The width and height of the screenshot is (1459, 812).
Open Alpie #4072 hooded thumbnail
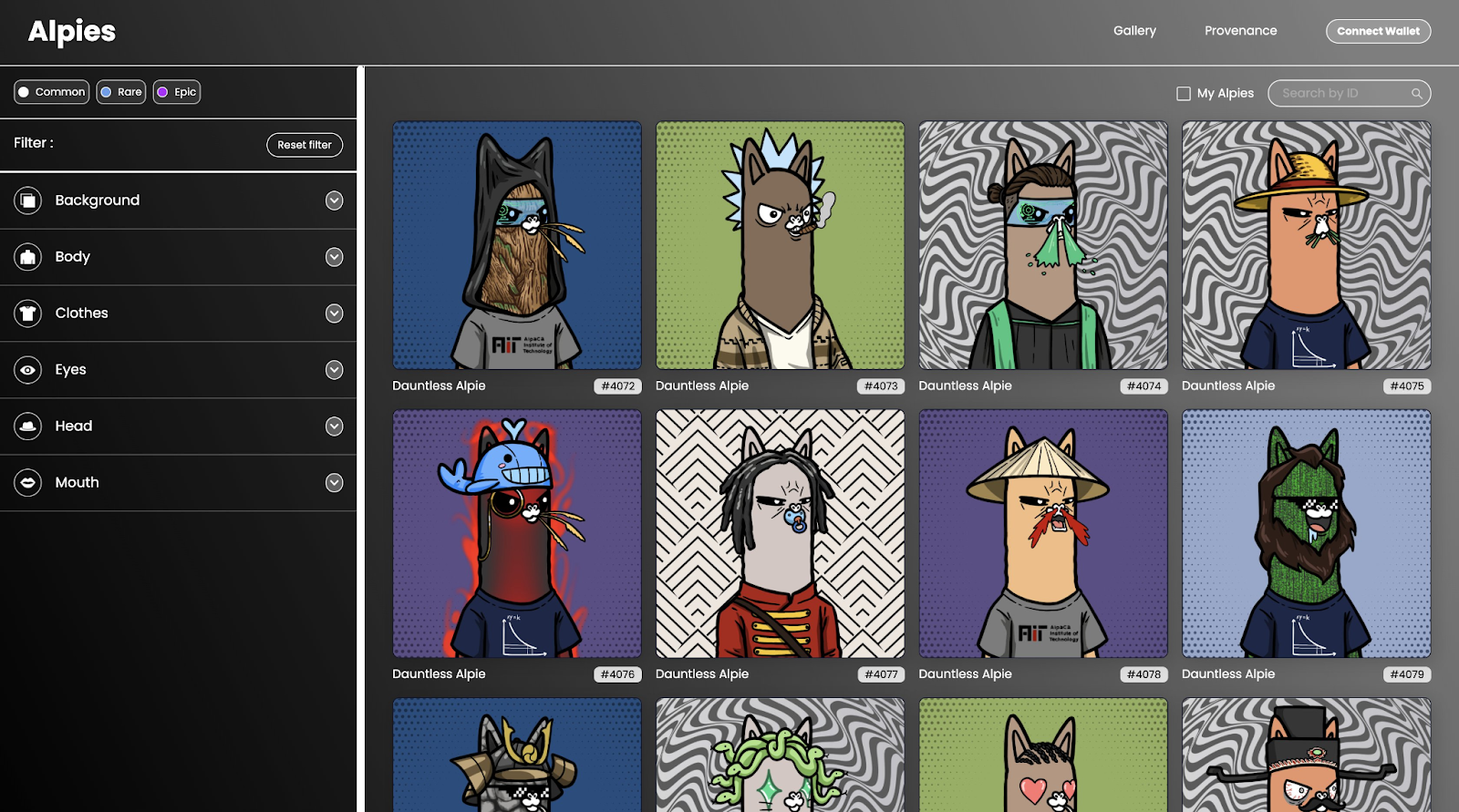click(x=517, y=245)
